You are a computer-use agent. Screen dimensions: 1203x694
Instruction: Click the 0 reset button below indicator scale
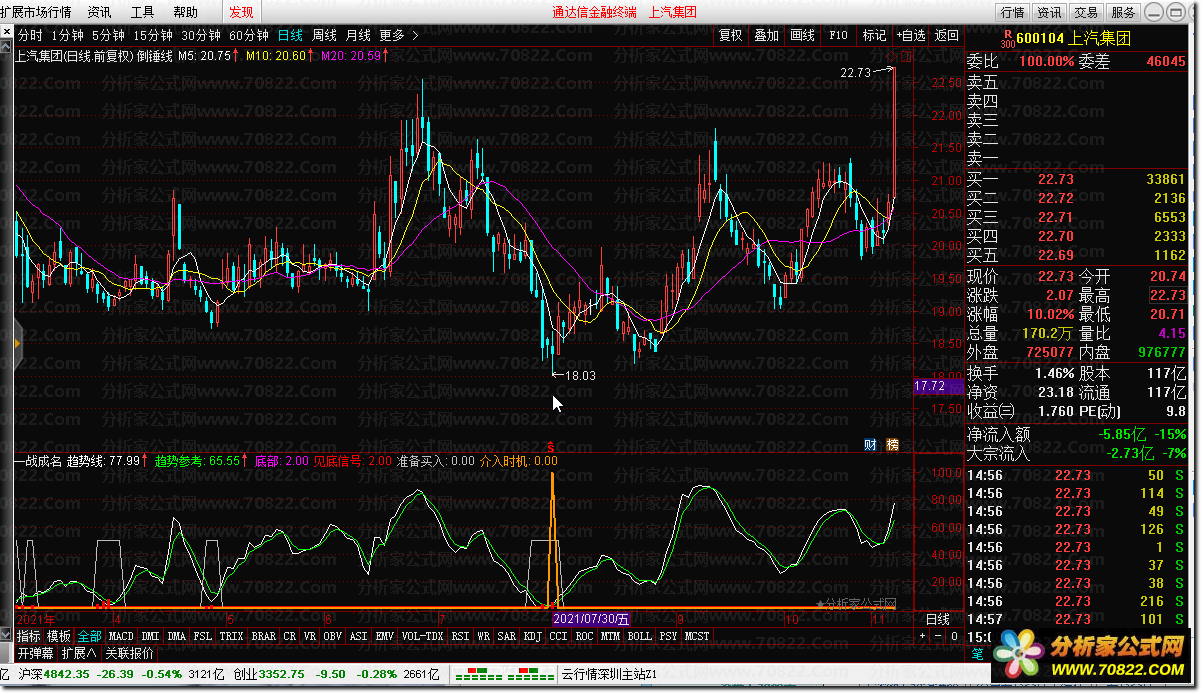pyautogui.click(x=953, y=636)
